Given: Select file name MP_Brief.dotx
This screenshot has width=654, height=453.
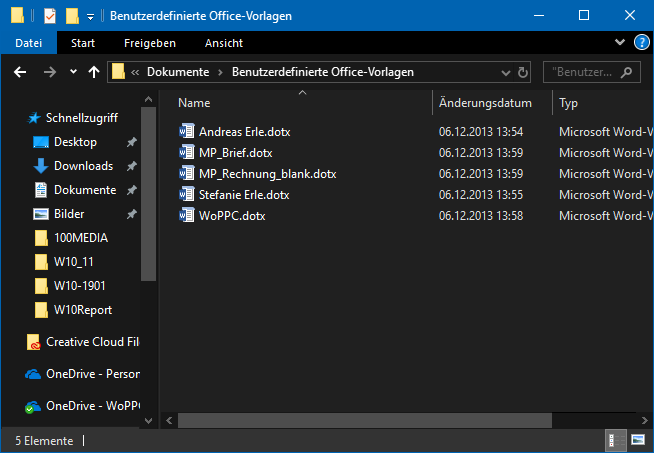Looking at the screenshot, I should coord(236,153).
